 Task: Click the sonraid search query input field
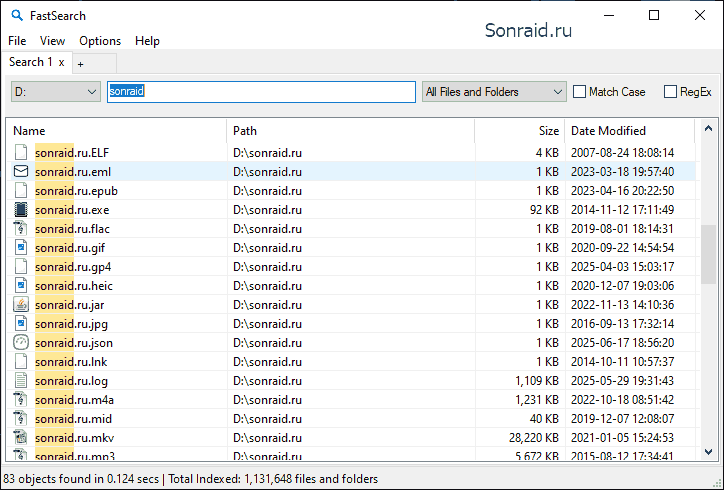click(x=261, y=91)
